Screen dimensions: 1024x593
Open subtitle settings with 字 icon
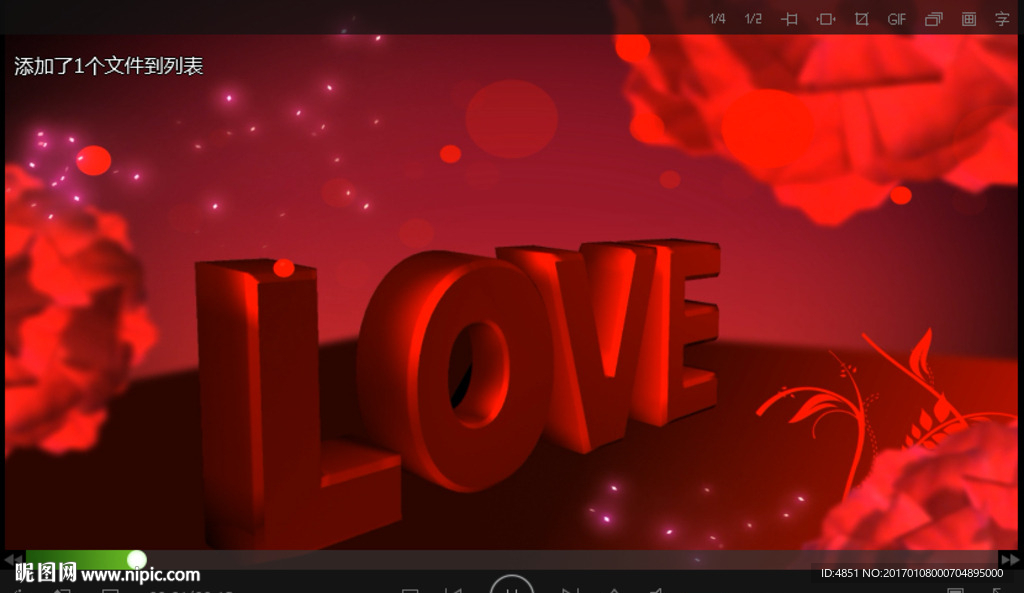pos(1001,19)
